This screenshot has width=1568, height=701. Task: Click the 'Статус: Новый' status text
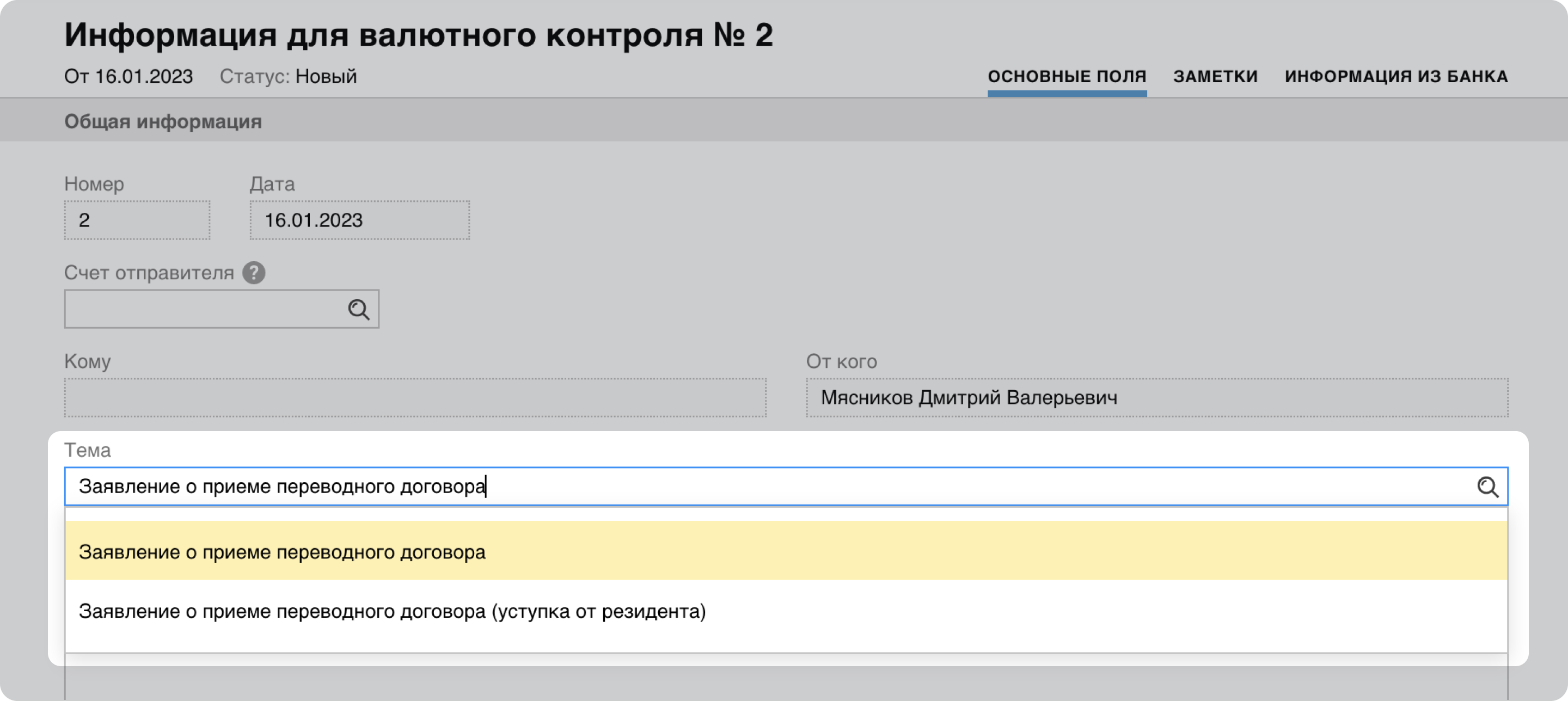(288, 77)
